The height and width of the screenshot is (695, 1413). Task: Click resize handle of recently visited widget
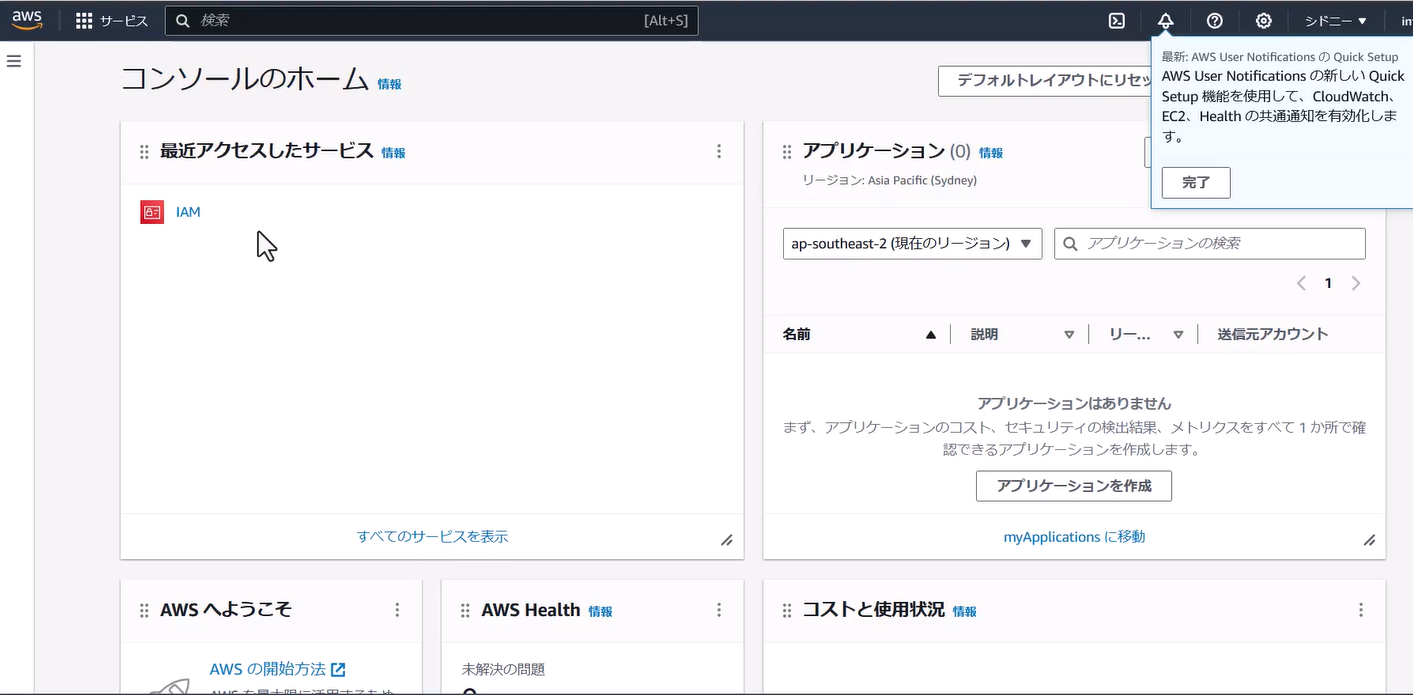pos(727,540)
